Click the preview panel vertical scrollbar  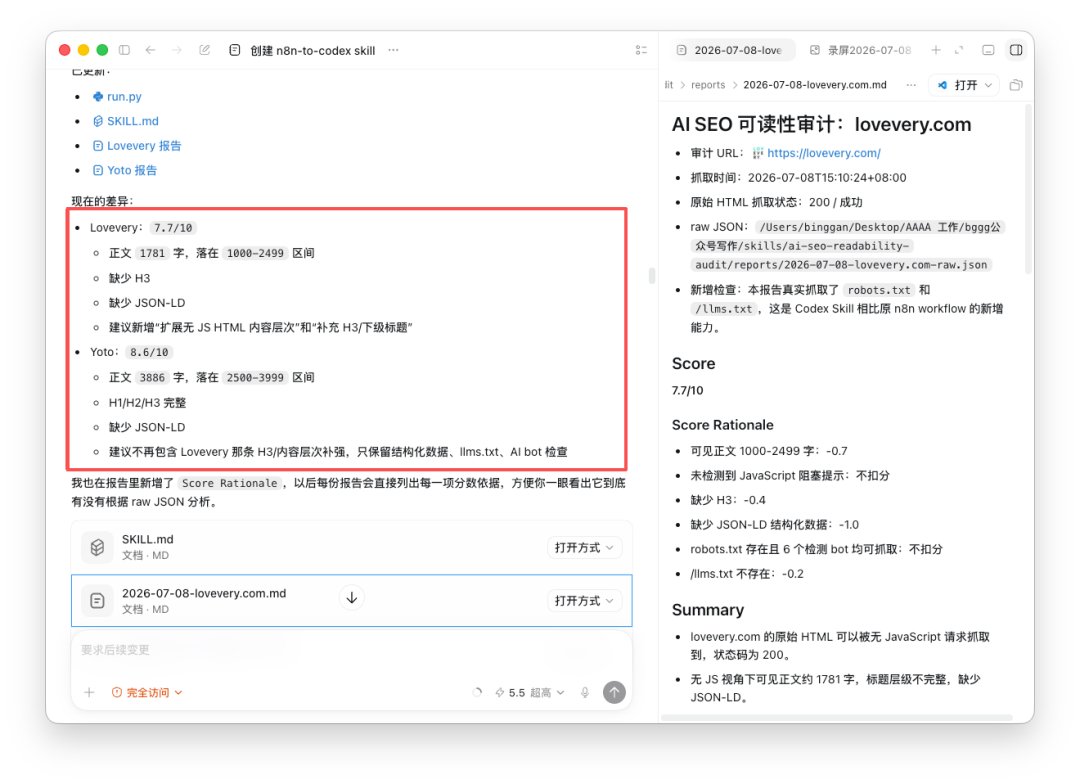coord(1028,189)
